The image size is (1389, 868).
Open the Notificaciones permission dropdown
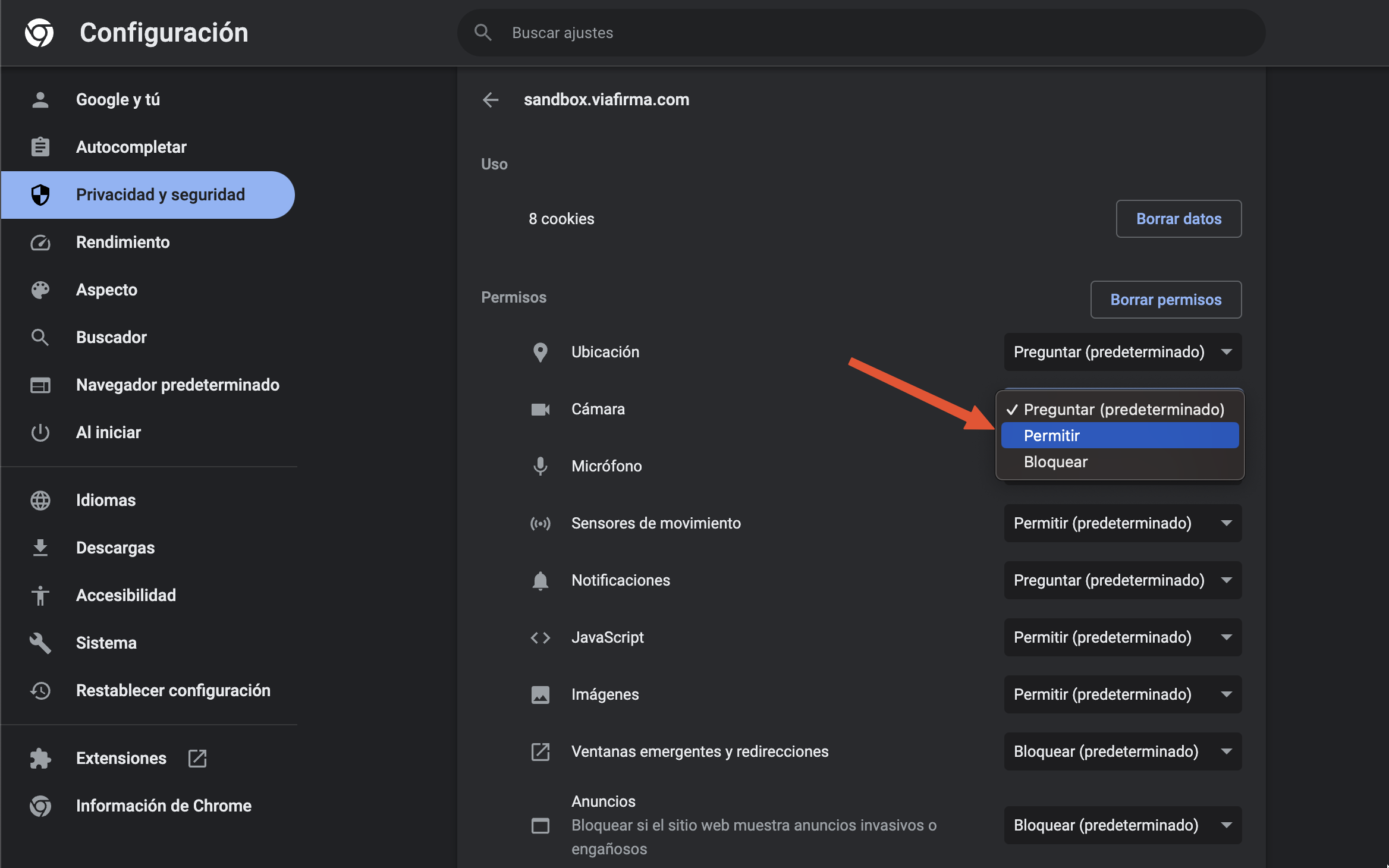(x=1123, y=580)
